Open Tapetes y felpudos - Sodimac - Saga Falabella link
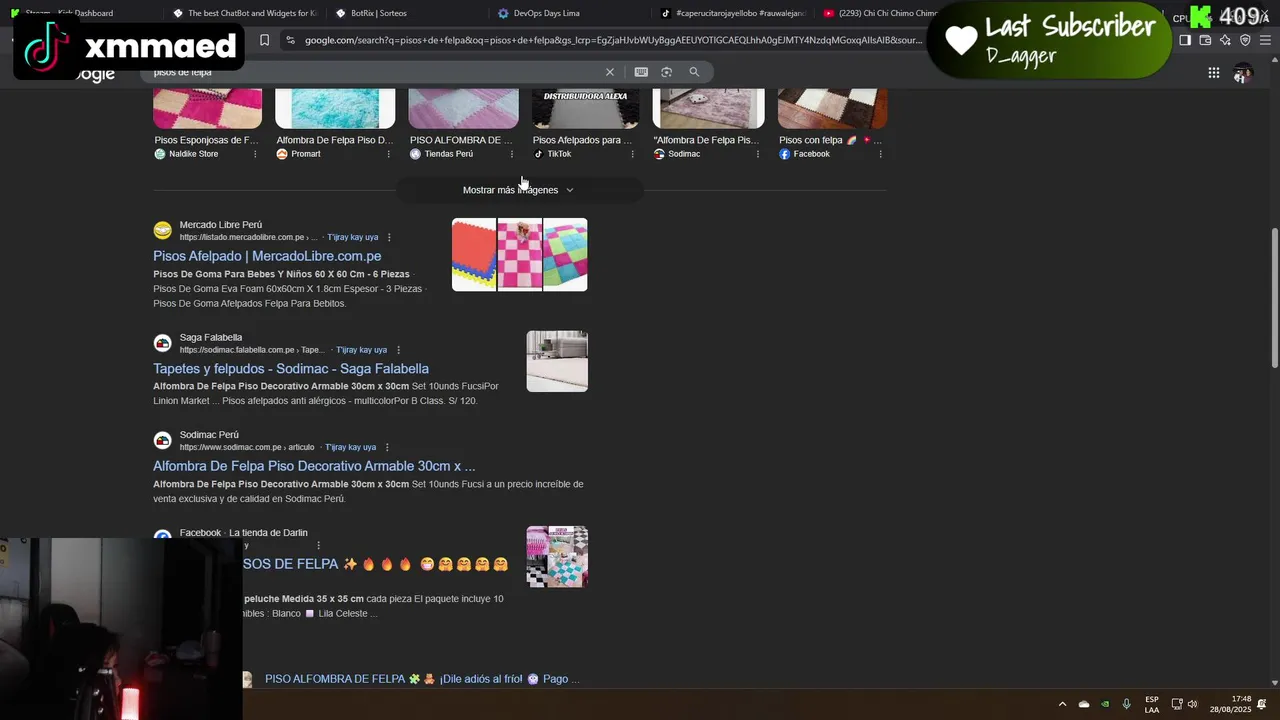Image resolution: width=1280 pixels, height=720 pixels. (x=291, y=369)
